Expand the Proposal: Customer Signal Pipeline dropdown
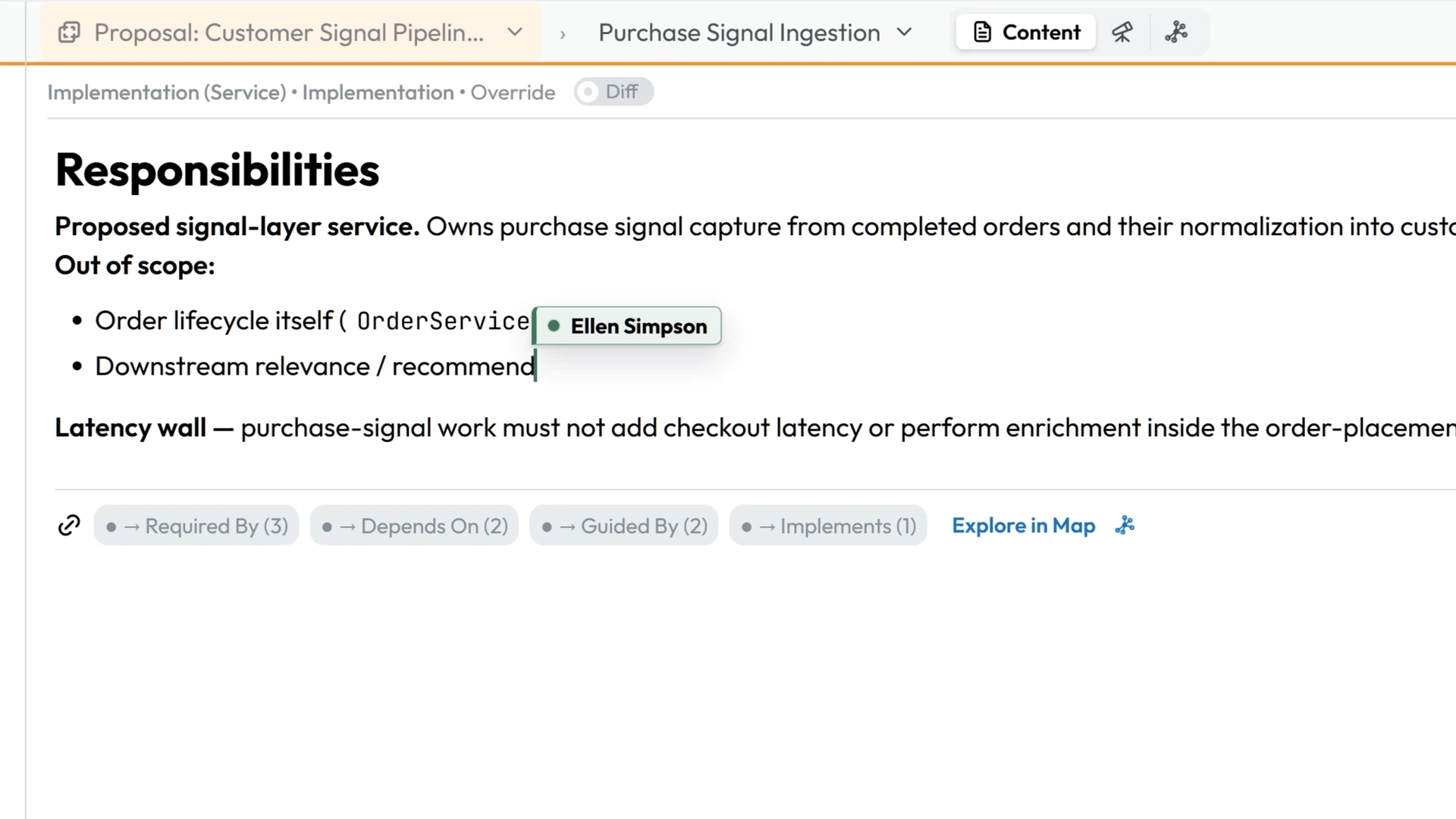The image size is (1456, 819). 515,33
